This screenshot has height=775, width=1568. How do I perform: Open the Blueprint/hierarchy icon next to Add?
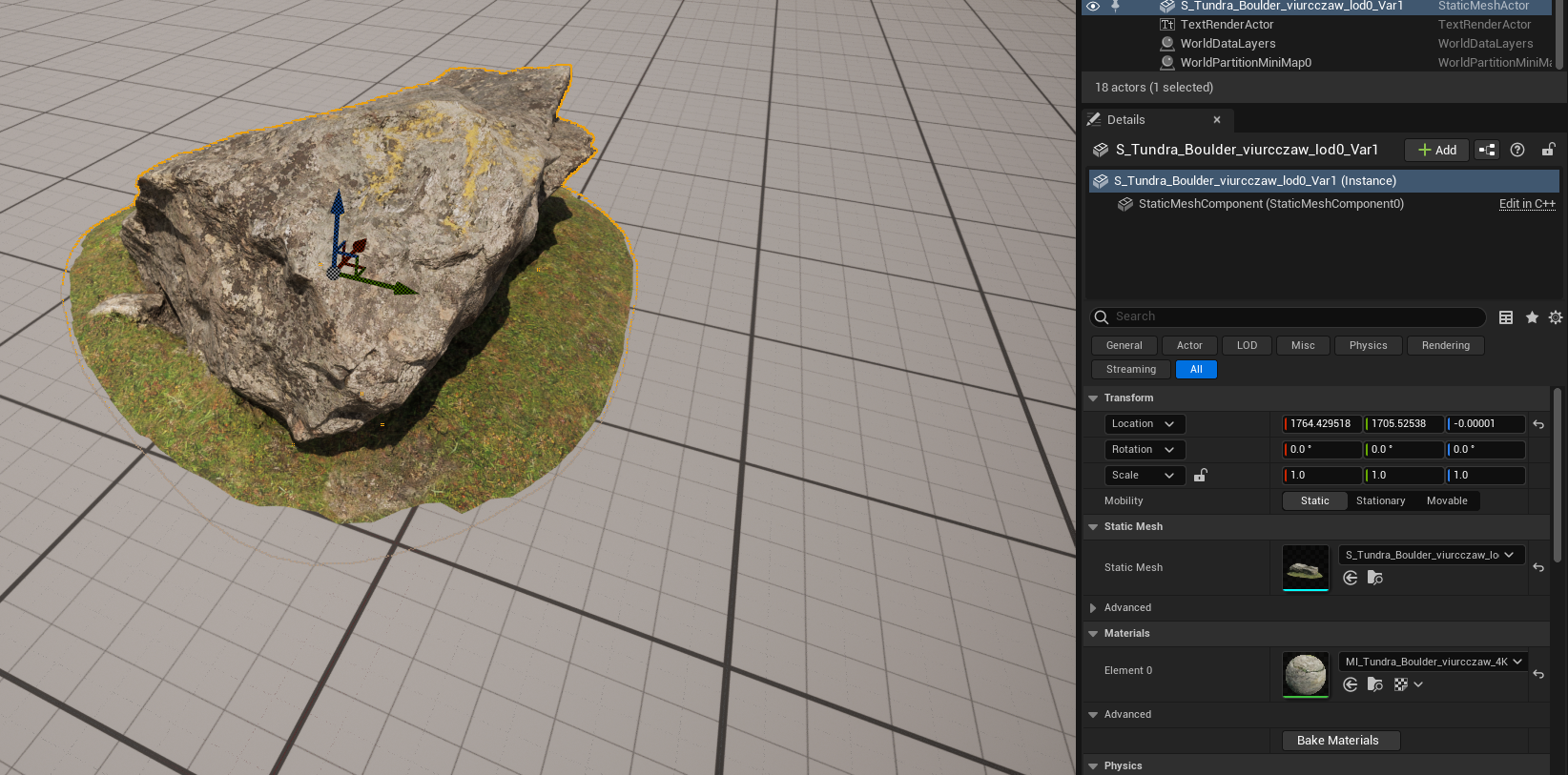[1487, 150]
